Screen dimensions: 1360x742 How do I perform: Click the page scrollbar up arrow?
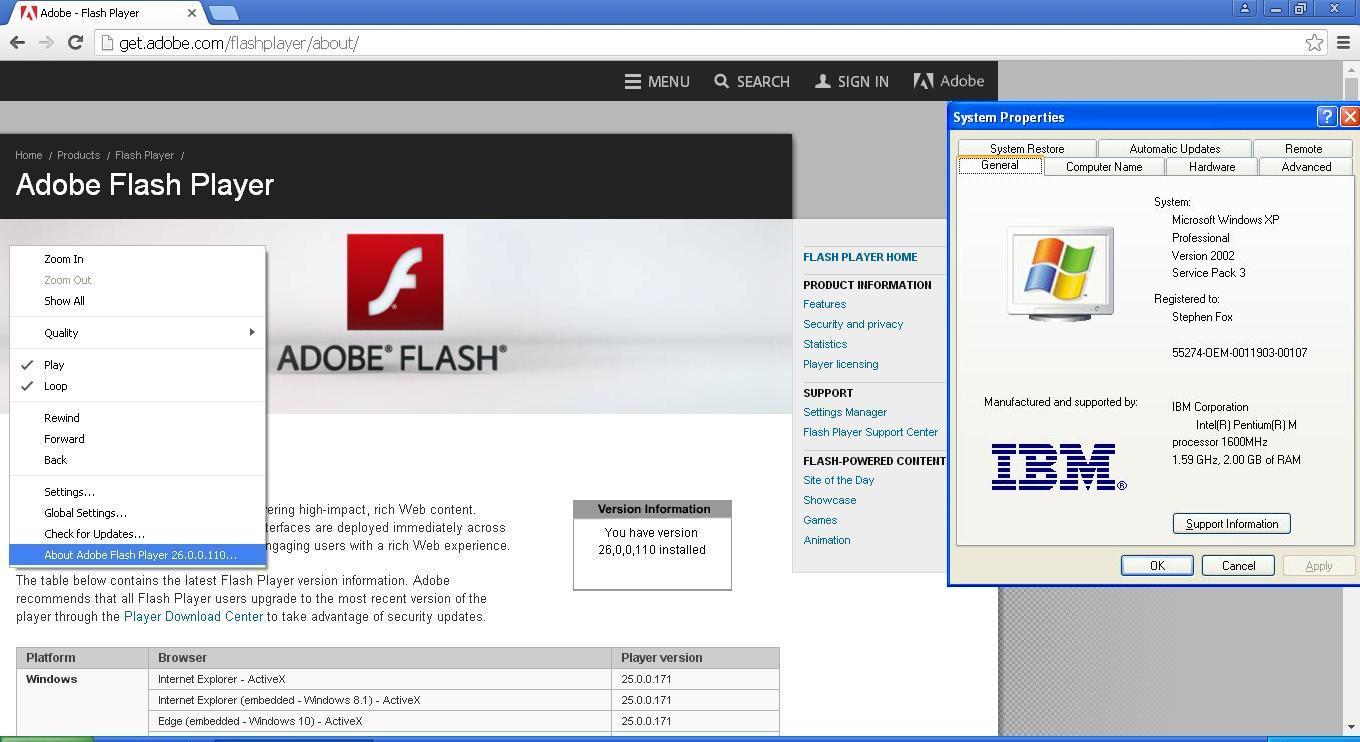[x=1352, y=69]
